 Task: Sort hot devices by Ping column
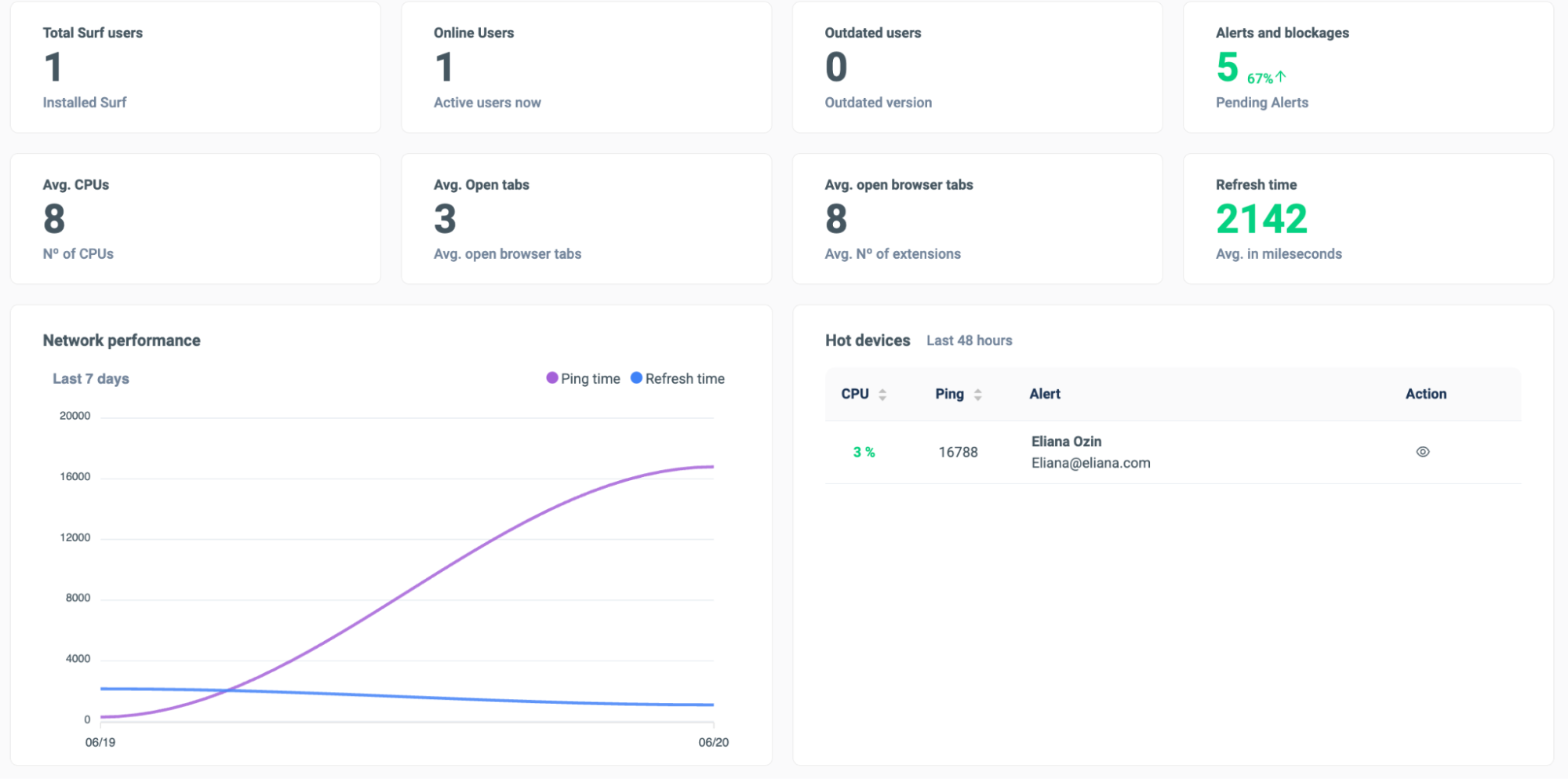(959, 394)
